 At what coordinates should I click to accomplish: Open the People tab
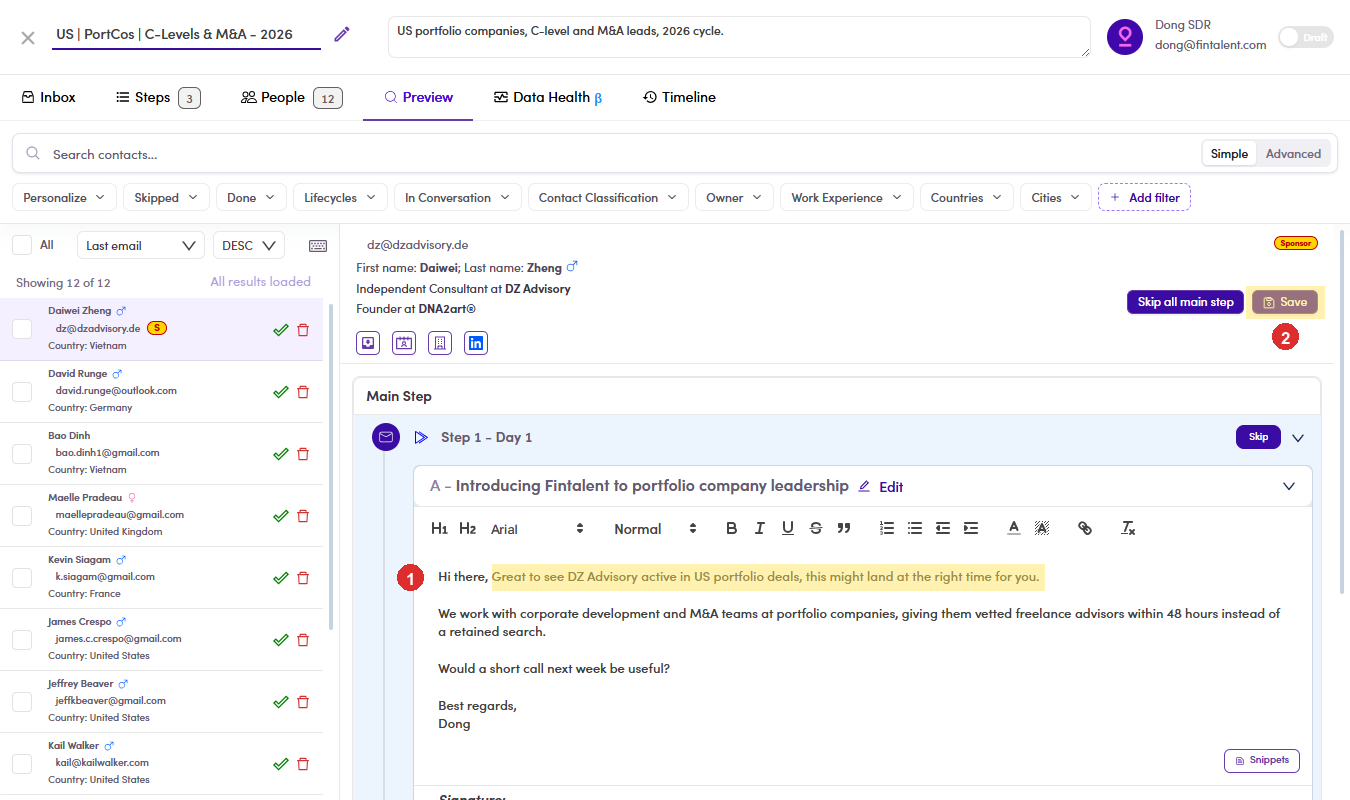(x=292, y=97)
